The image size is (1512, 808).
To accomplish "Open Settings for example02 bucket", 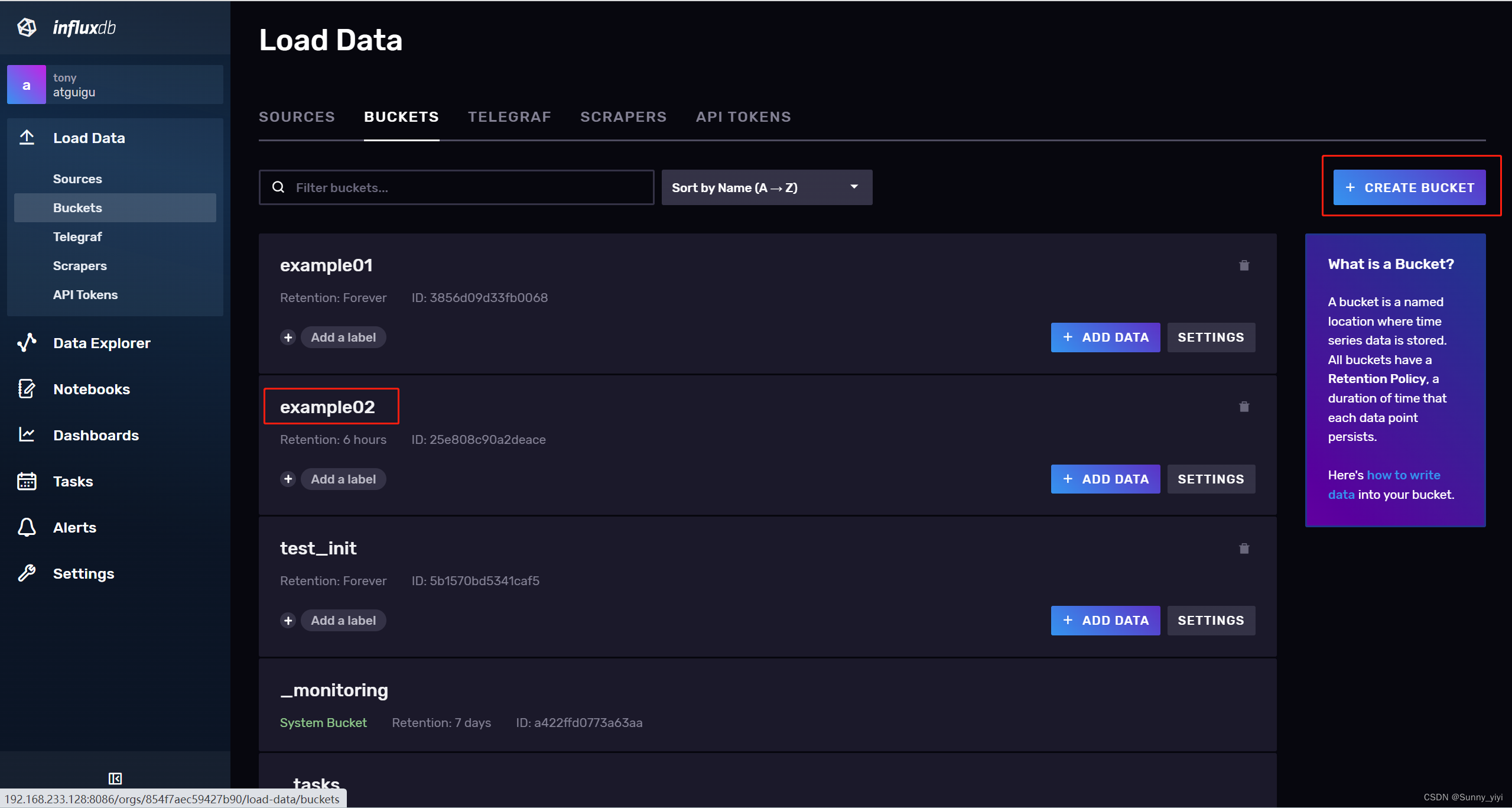I will click(x=1211, y=479).
